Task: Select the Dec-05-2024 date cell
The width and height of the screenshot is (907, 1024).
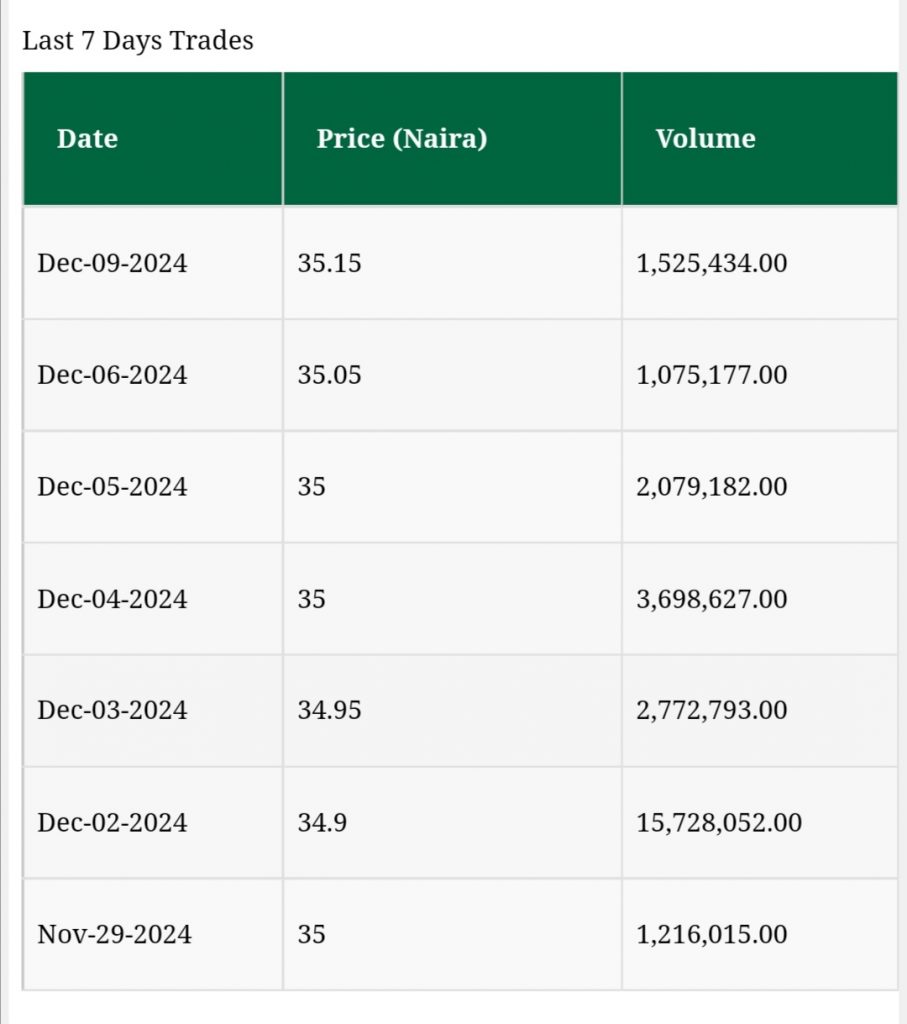Action: (112, 487)
